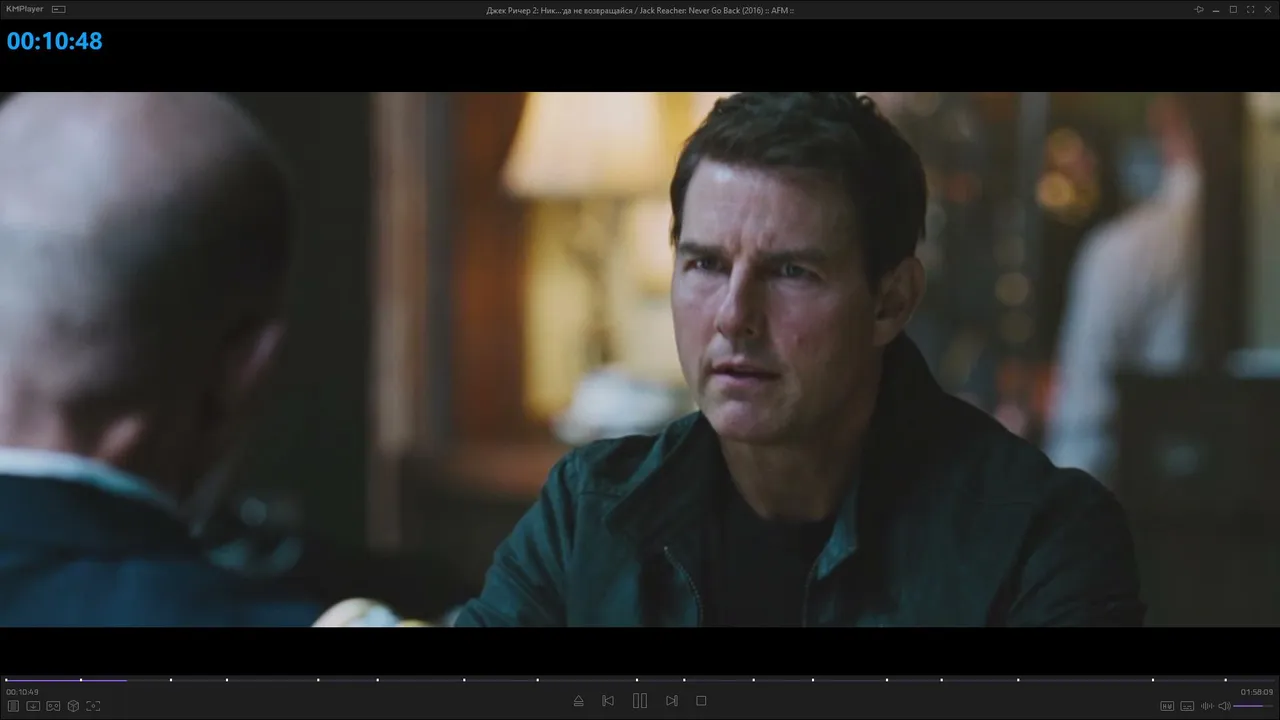
Task: Close the KMPlayer window
Action: coord(1268,9)
